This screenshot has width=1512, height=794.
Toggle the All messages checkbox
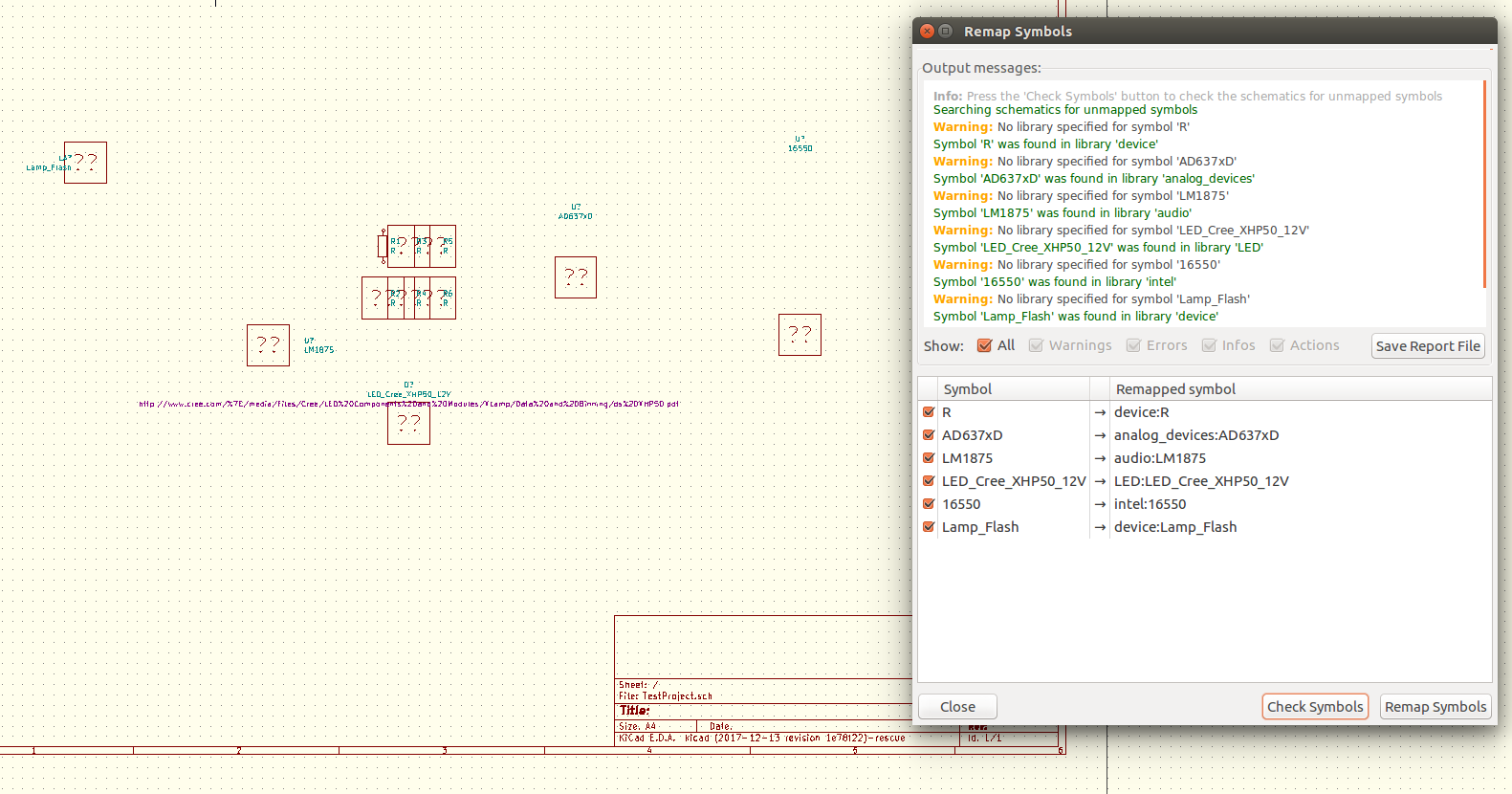pos(984,345)
